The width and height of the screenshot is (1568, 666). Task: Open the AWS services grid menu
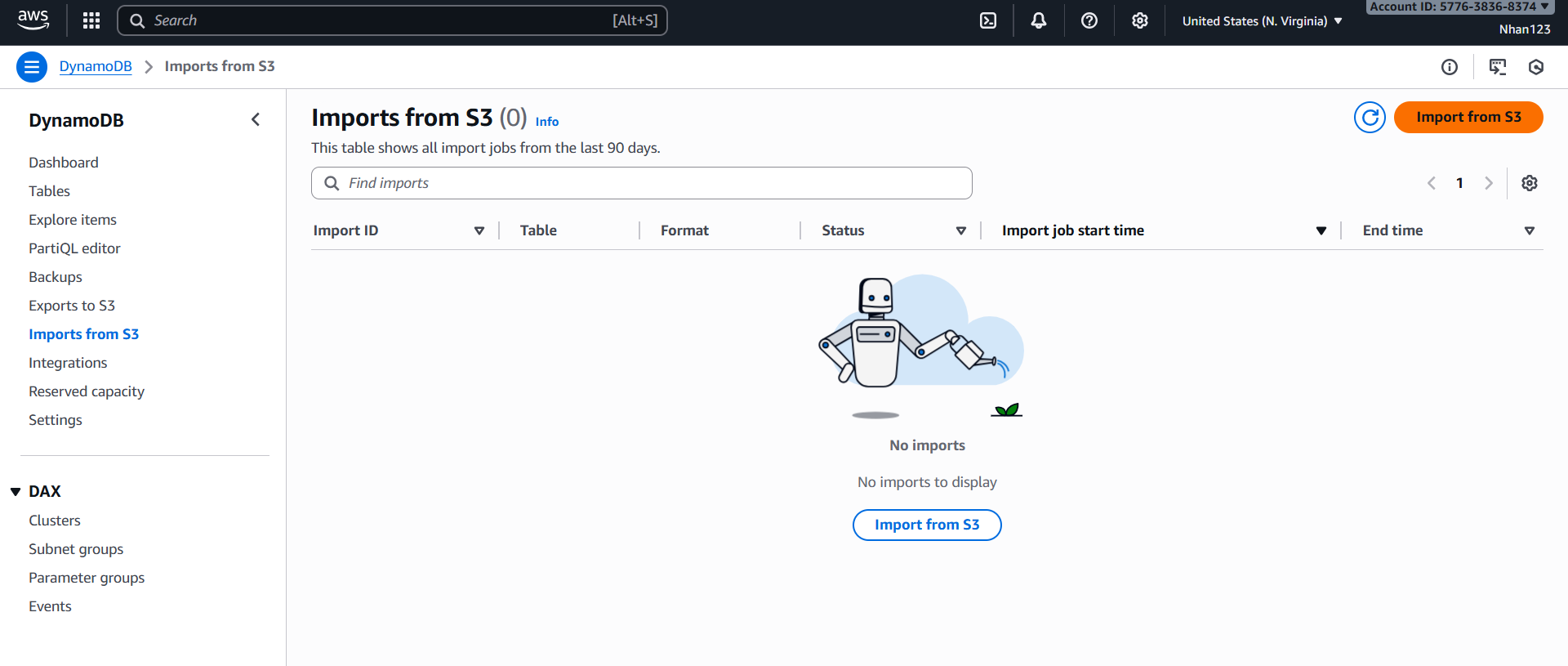pyautogui.click(x=91, y=20)
